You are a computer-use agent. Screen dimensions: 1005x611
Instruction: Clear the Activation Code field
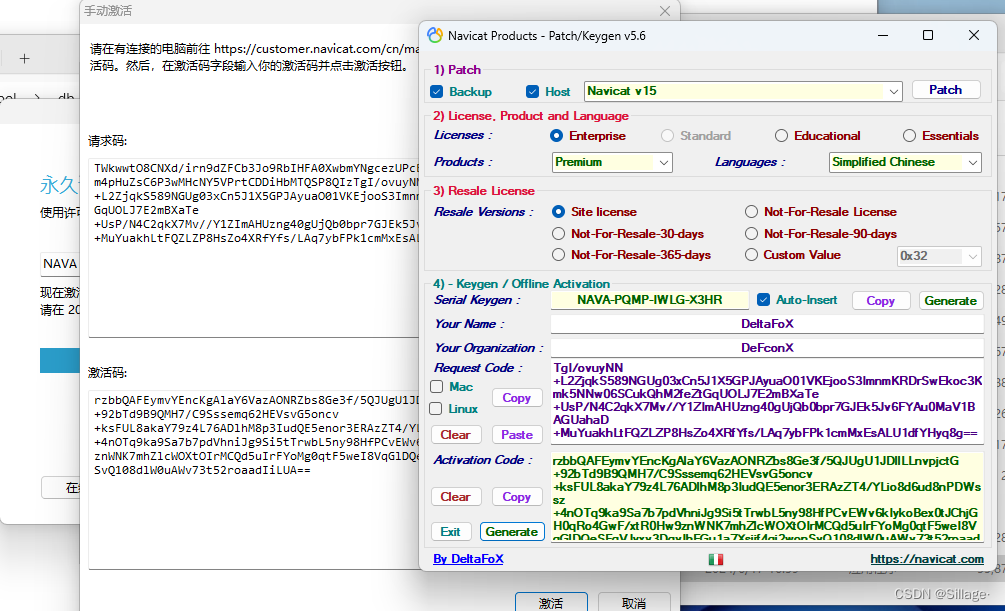455,497
